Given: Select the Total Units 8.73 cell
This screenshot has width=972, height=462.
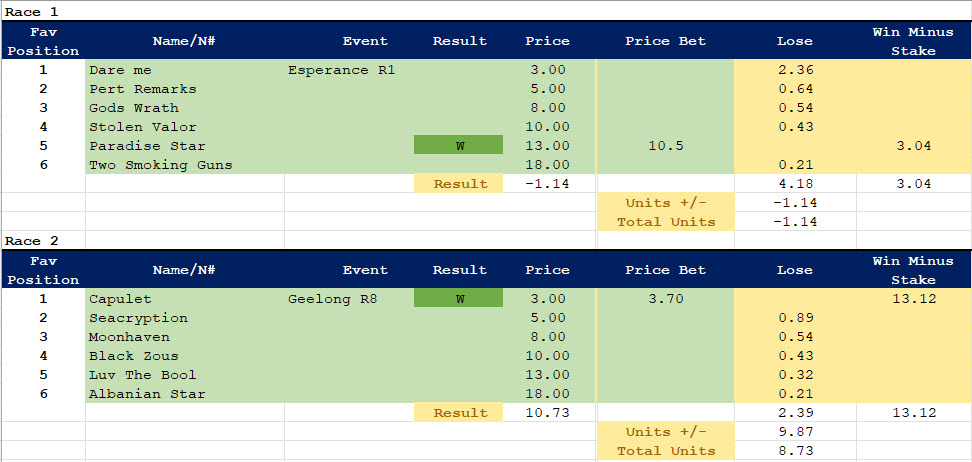Looking at the screenshot, I should (795, 451).
